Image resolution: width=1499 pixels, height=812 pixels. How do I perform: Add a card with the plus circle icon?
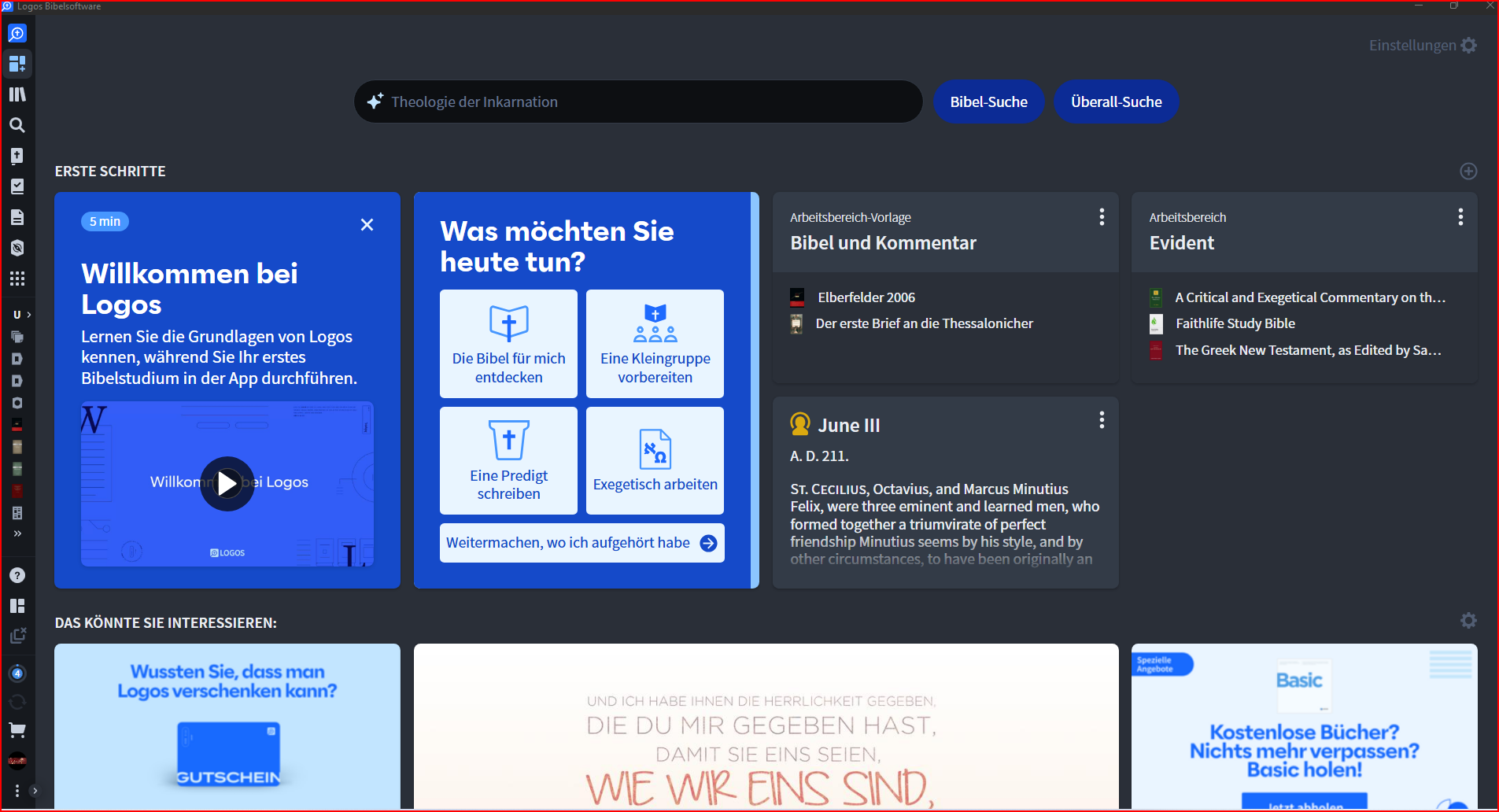click(x=1468, y=172)
